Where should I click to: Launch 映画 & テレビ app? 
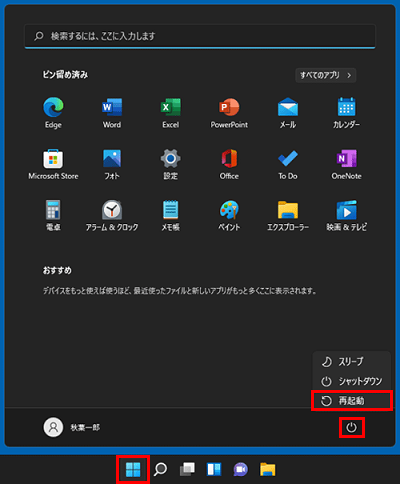pos(347,215)
